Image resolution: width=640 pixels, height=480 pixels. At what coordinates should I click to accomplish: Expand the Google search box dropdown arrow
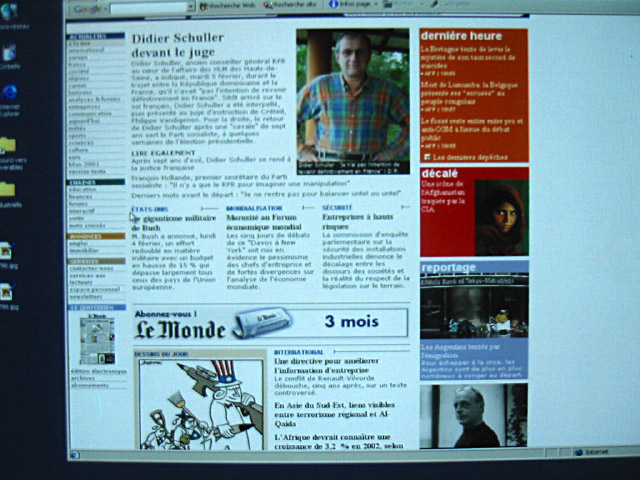pyautogui.click(x=191, y=7)
